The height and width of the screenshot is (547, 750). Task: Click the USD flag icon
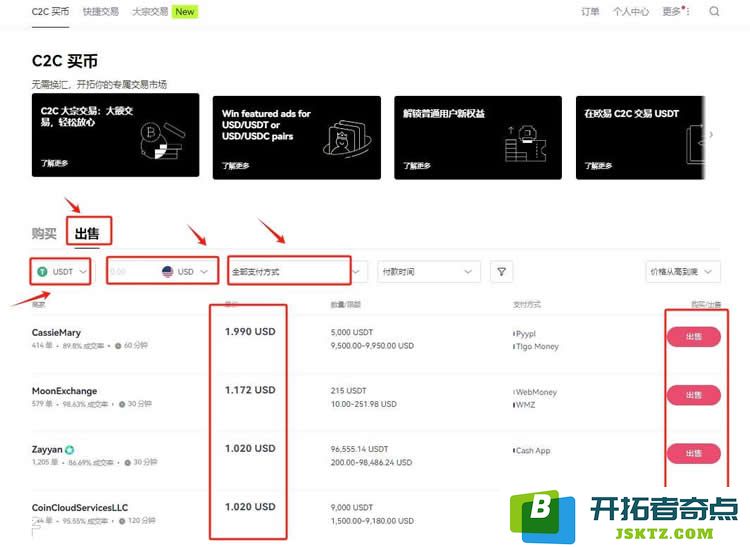coord(167,272)
